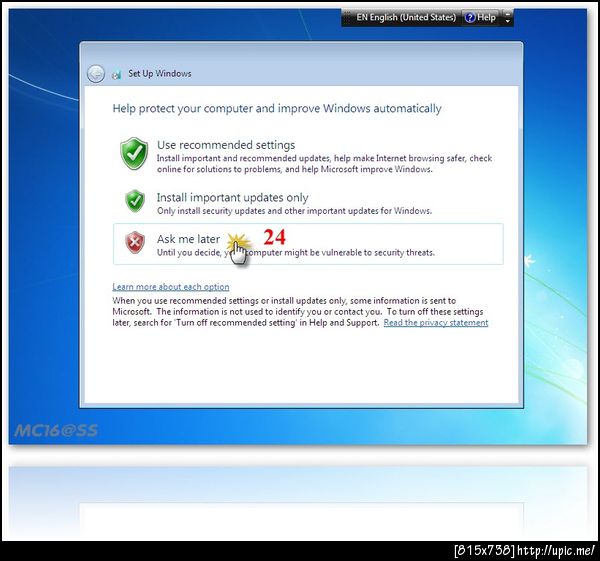Click text 'Only install security updates and other important updates'
This screenshot has width=600, height=561.
pos(294,211)
